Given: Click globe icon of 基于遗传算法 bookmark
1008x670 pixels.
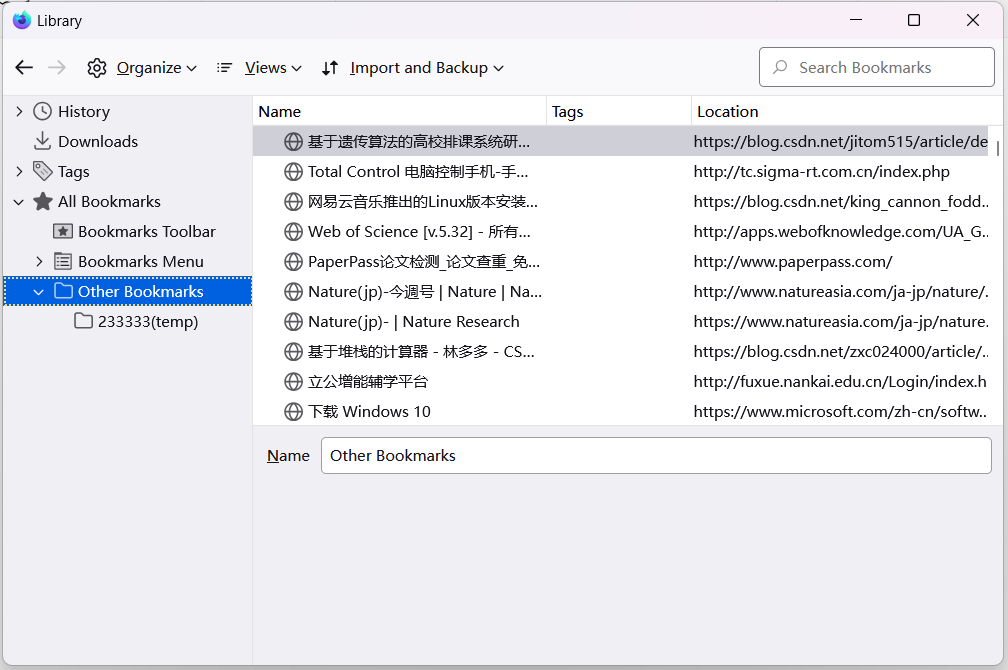Looking at the screenshot, I should click(293, 141).
